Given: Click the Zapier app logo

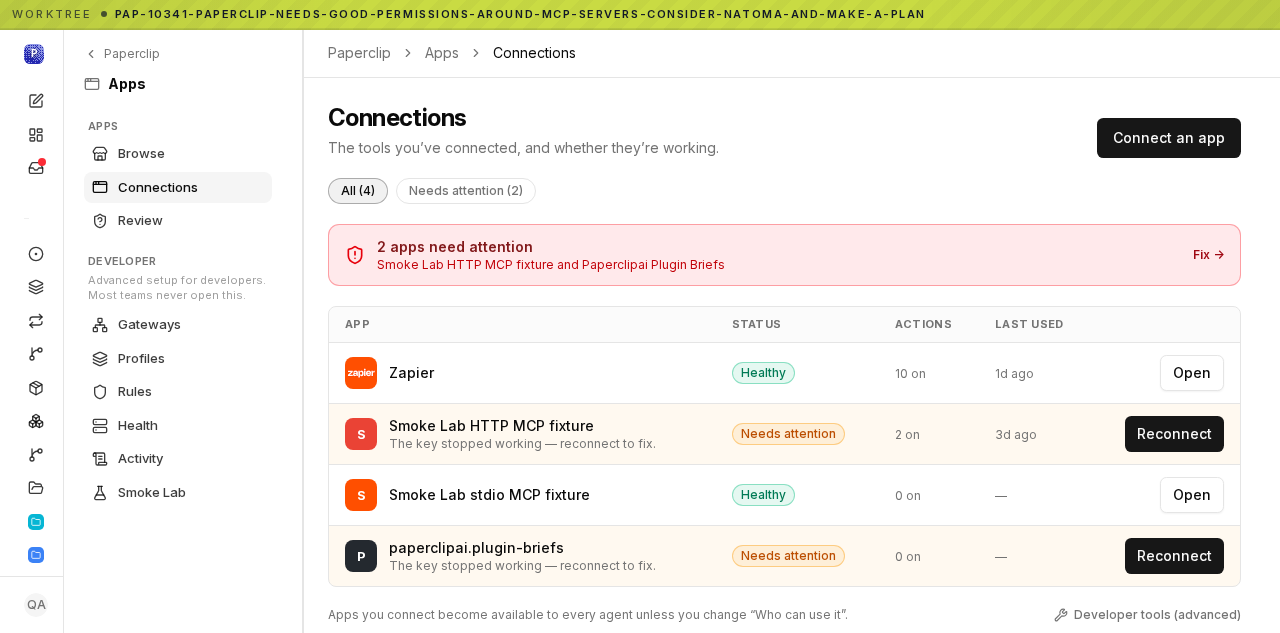Looking at the screenshot, I should point(361,373).
